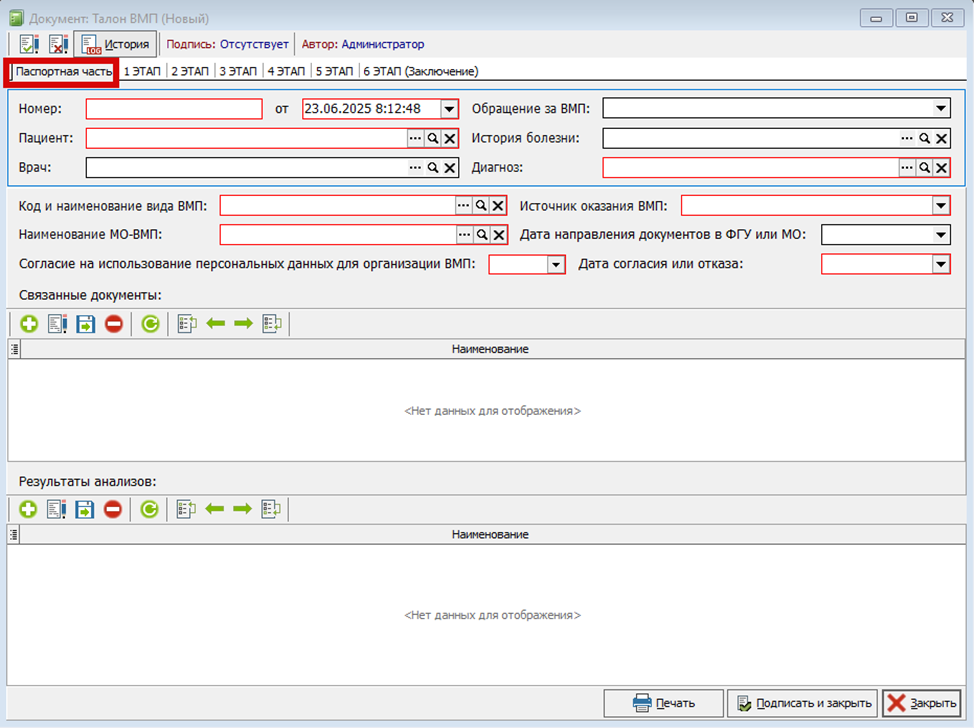The width and height of the screenshot is (974, 728).
Task: Edit selected record in Результаты анализов
Action: coord(56,509)
